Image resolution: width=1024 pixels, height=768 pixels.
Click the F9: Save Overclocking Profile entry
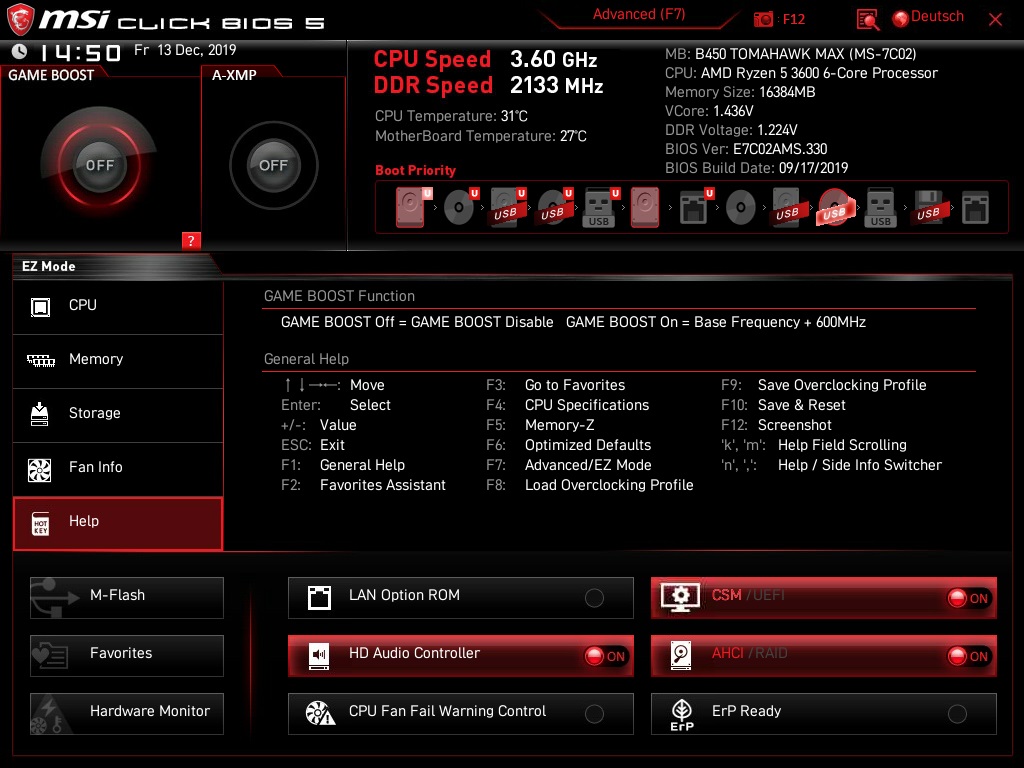coord(824,385)
